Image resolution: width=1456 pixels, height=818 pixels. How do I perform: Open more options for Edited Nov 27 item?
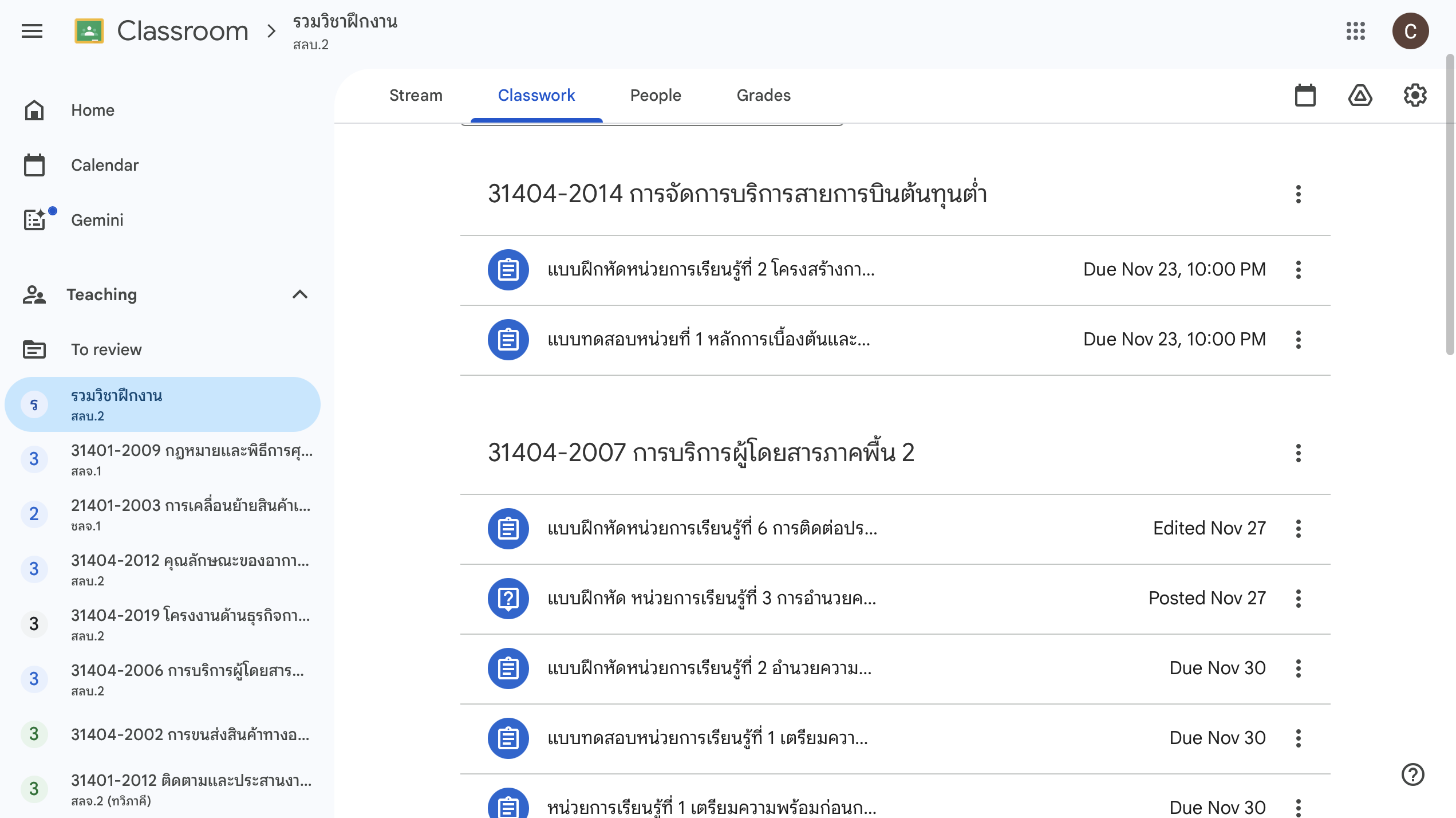point(1298,529)
